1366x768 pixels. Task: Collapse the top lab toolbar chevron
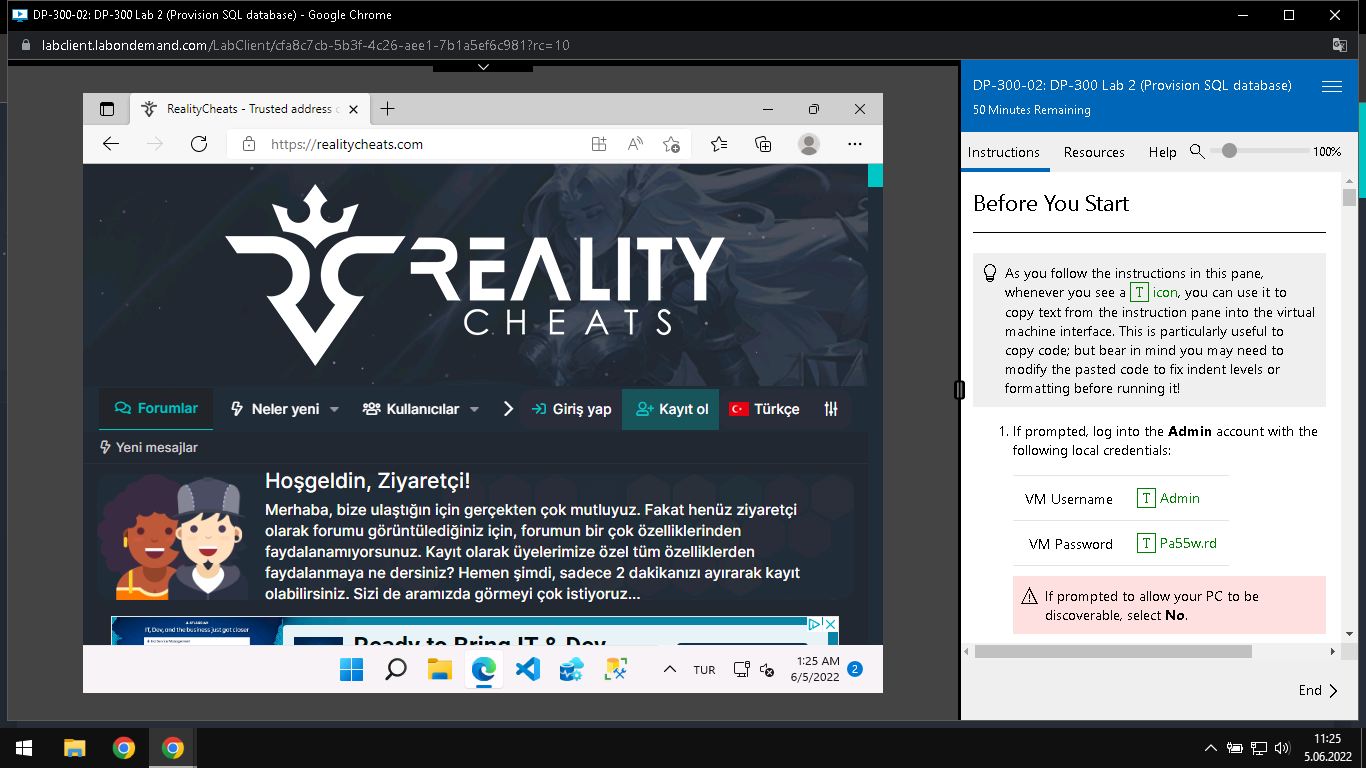[x=483, y=67]
